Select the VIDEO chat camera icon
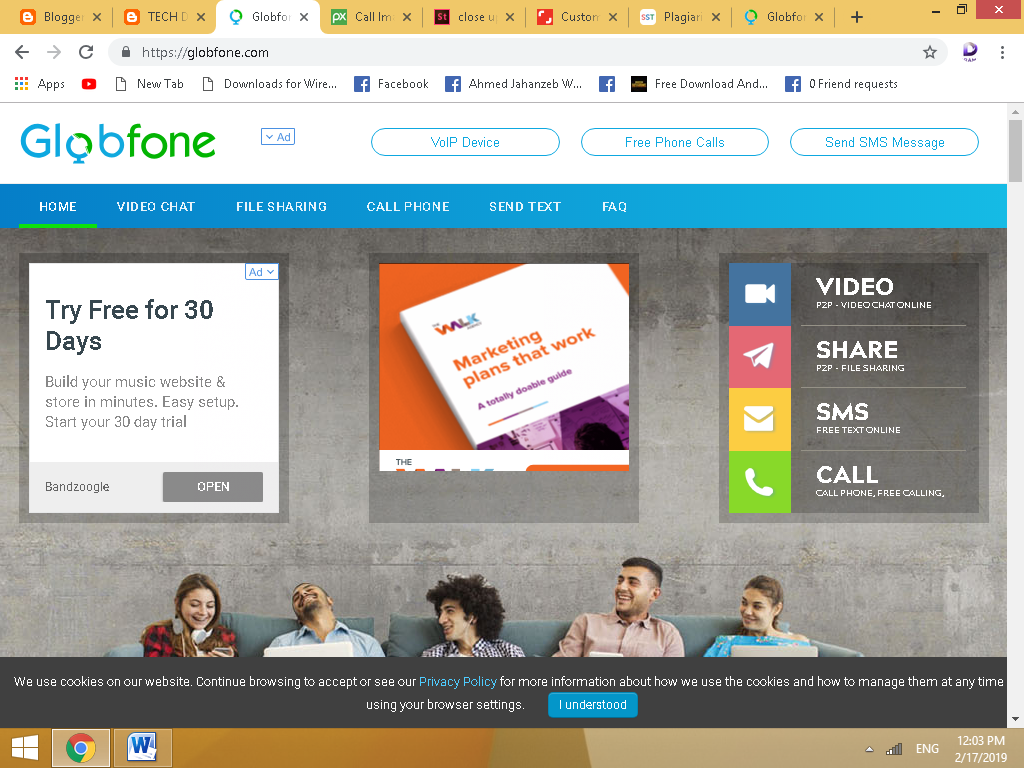Screen dimensions: 1024x768 coord(759,293)
